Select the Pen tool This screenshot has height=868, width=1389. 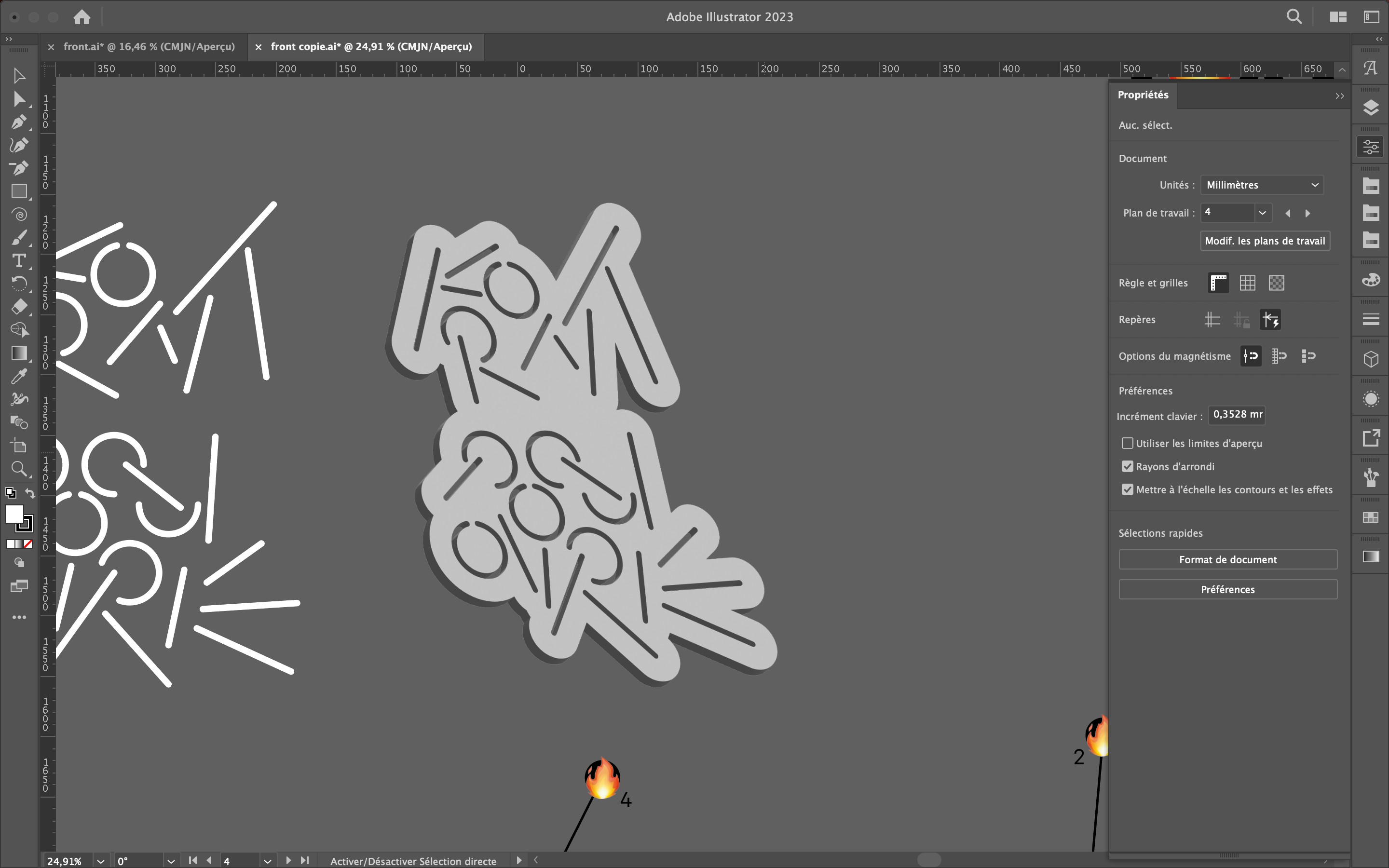click(x=18, y=122)
